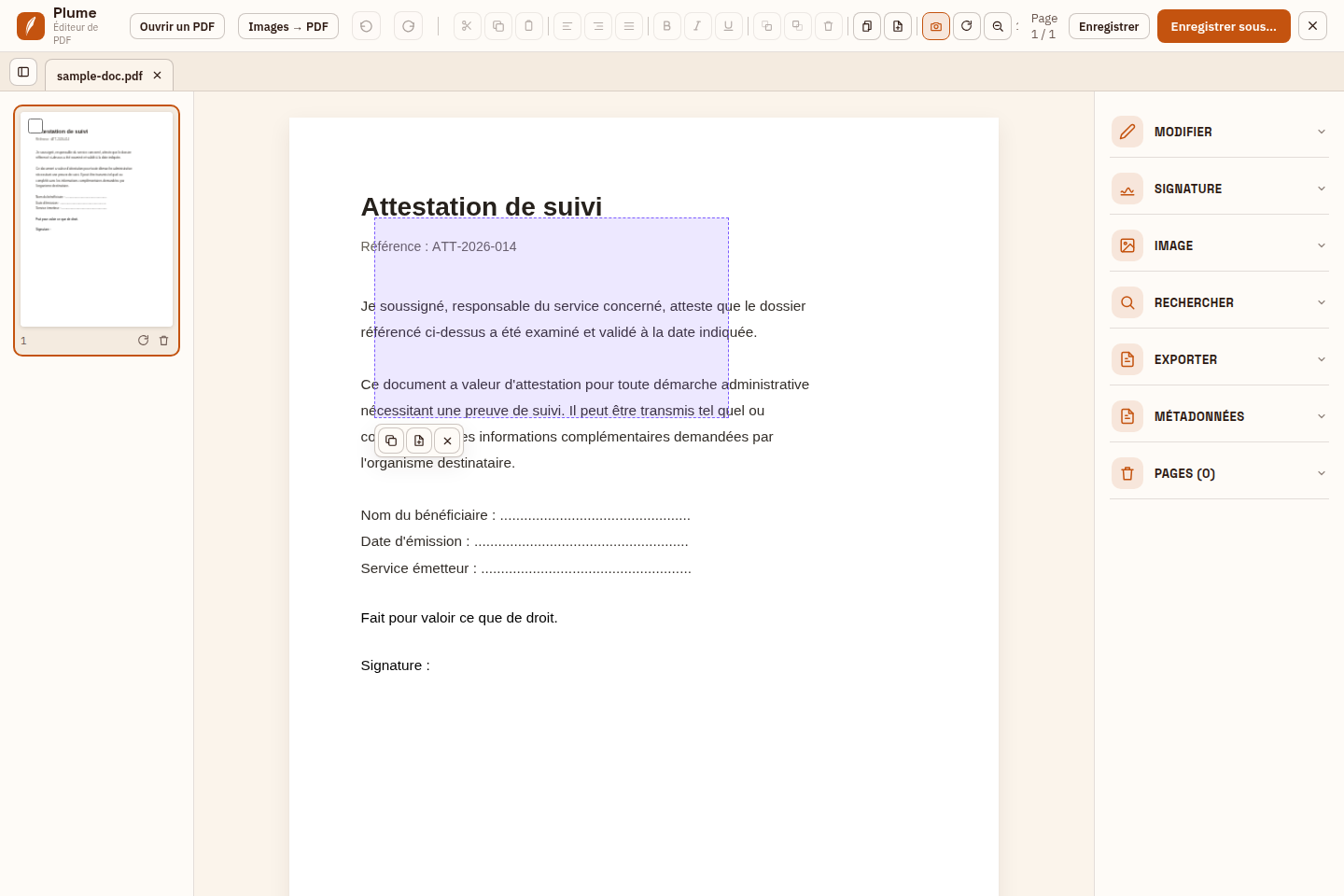
Task: Click the undo arrow icon
Action: 366,26
